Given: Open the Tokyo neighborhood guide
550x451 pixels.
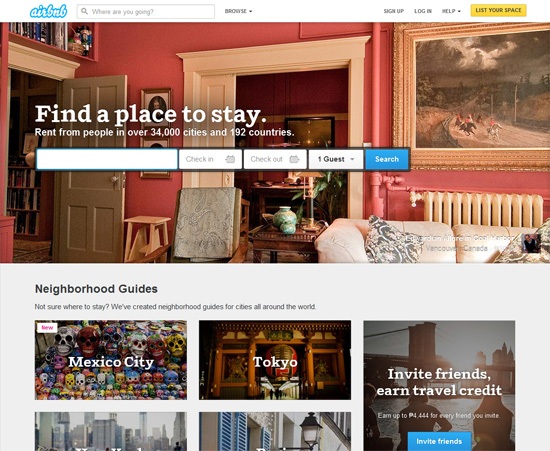Looking at the screenshot, I should click(x=275, y=360).
